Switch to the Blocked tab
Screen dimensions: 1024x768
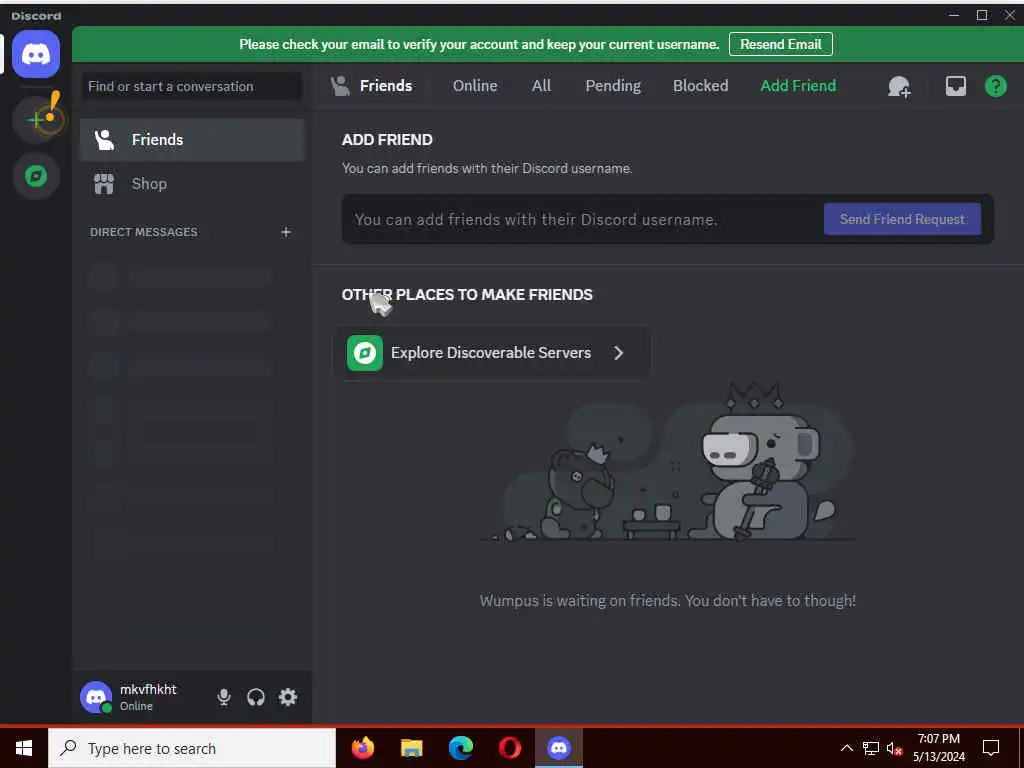[x=700, y=86]
